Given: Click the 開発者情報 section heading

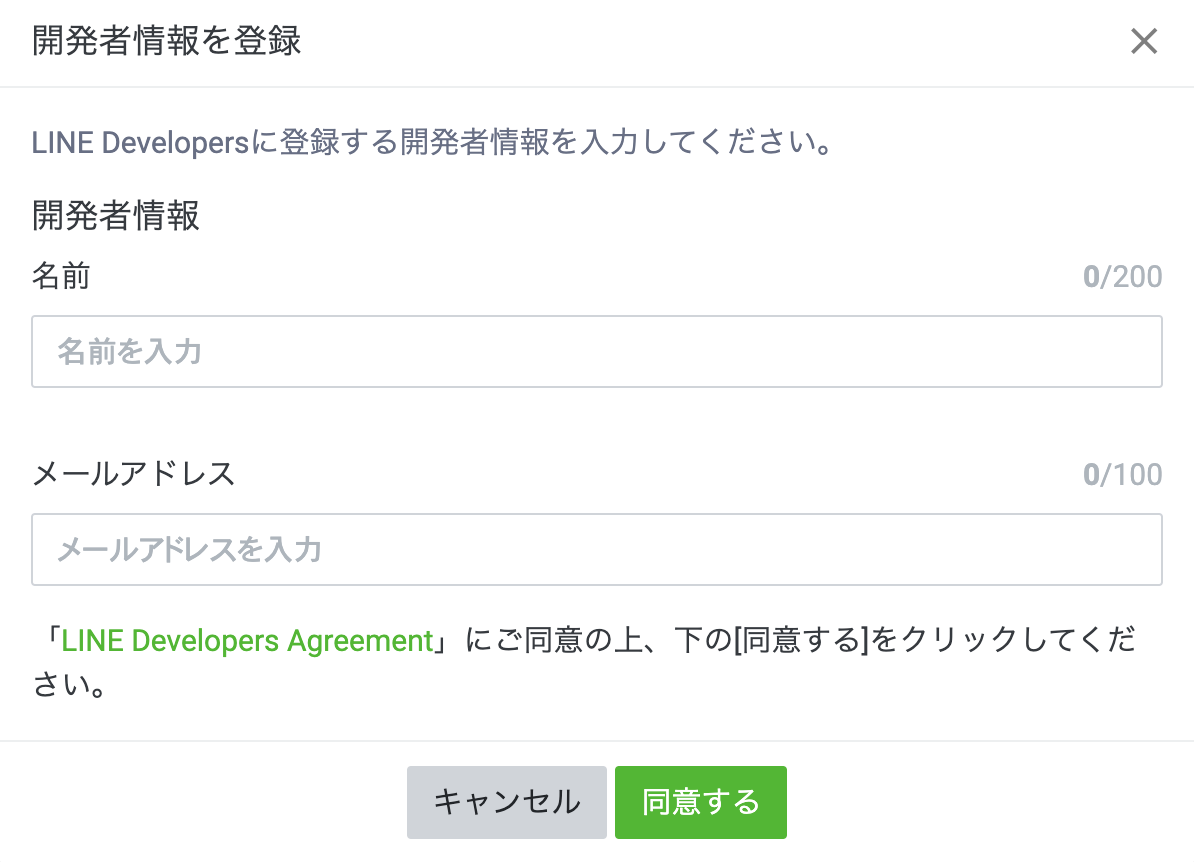Looking at the screenshot, I should coord(116,216).
